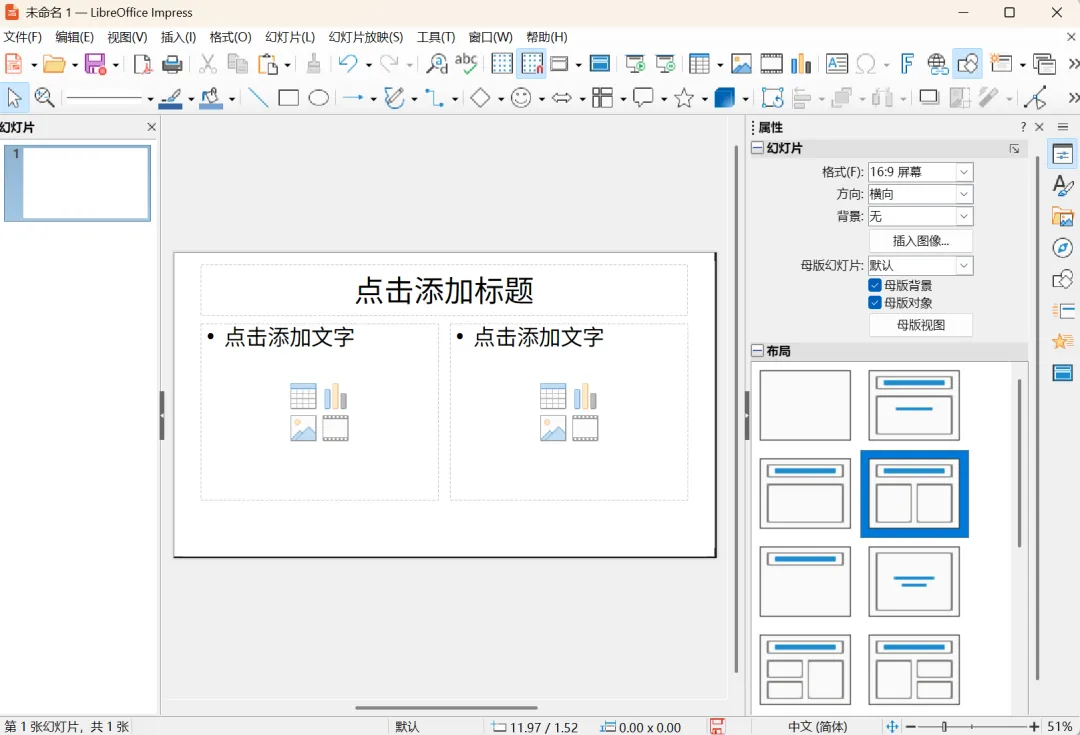Open Find and Replace icon

point(436,64)
